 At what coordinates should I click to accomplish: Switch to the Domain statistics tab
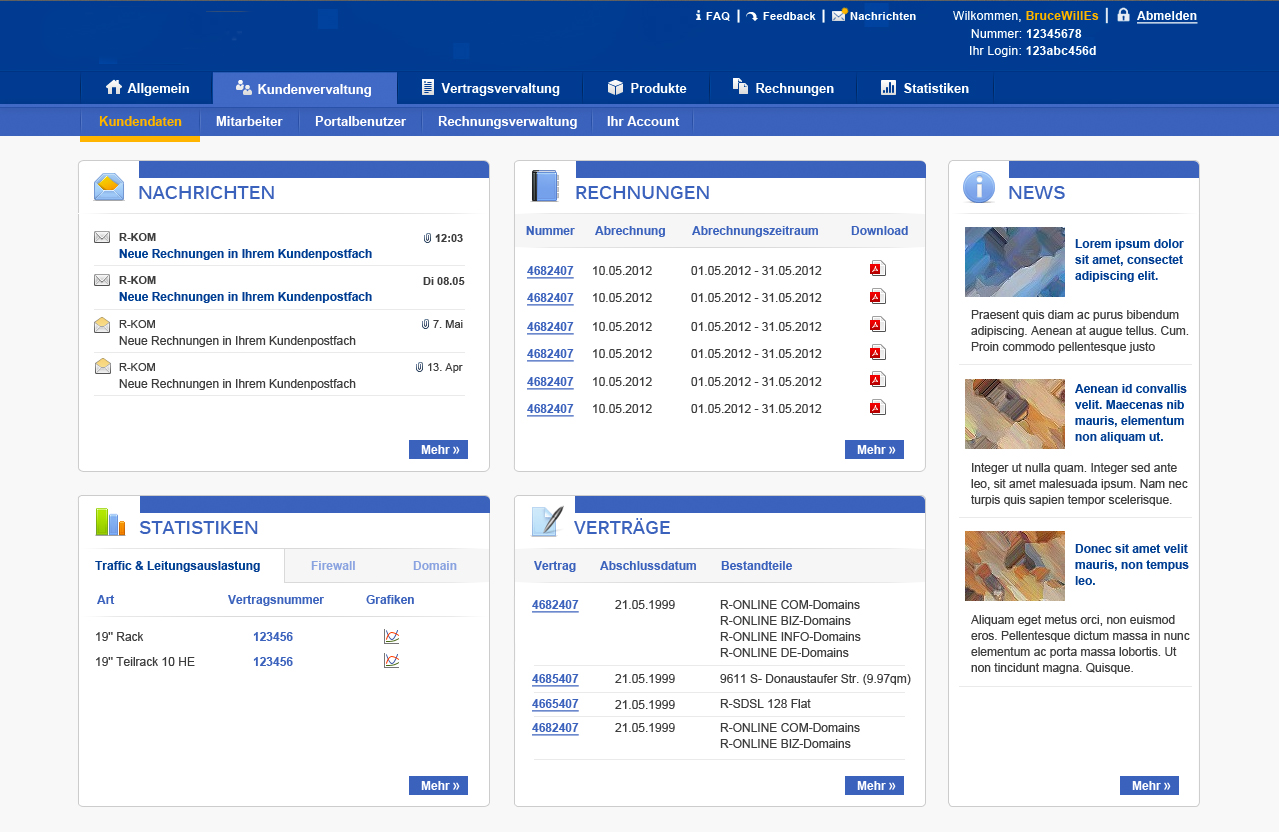coord(435,566)
